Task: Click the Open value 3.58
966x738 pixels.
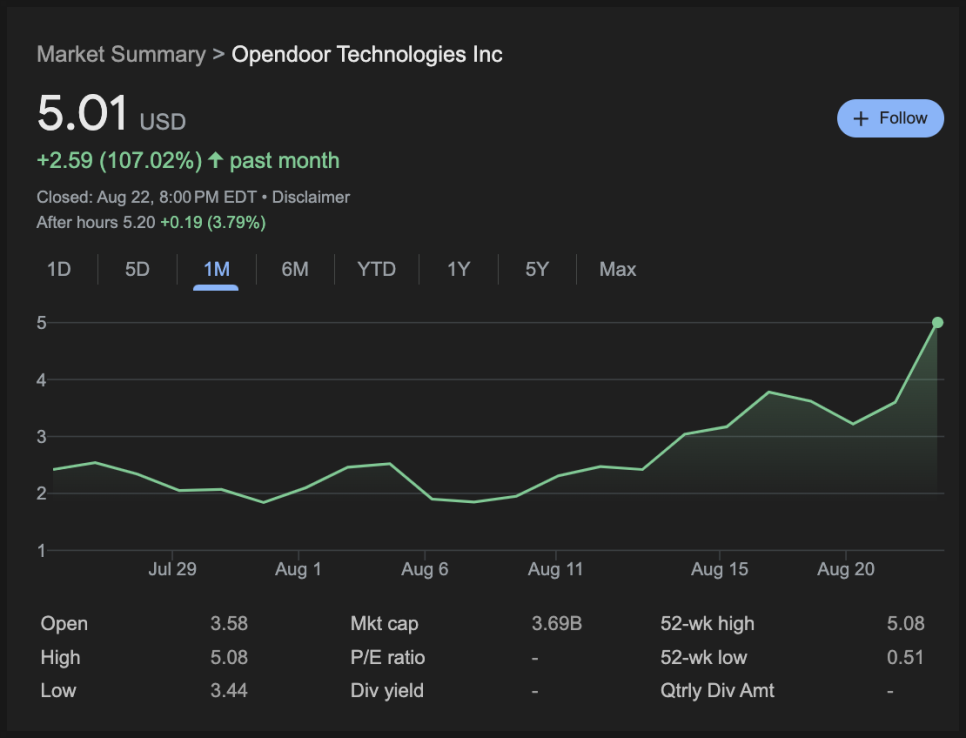Action: pyautogui.click(x=229, y=623)
